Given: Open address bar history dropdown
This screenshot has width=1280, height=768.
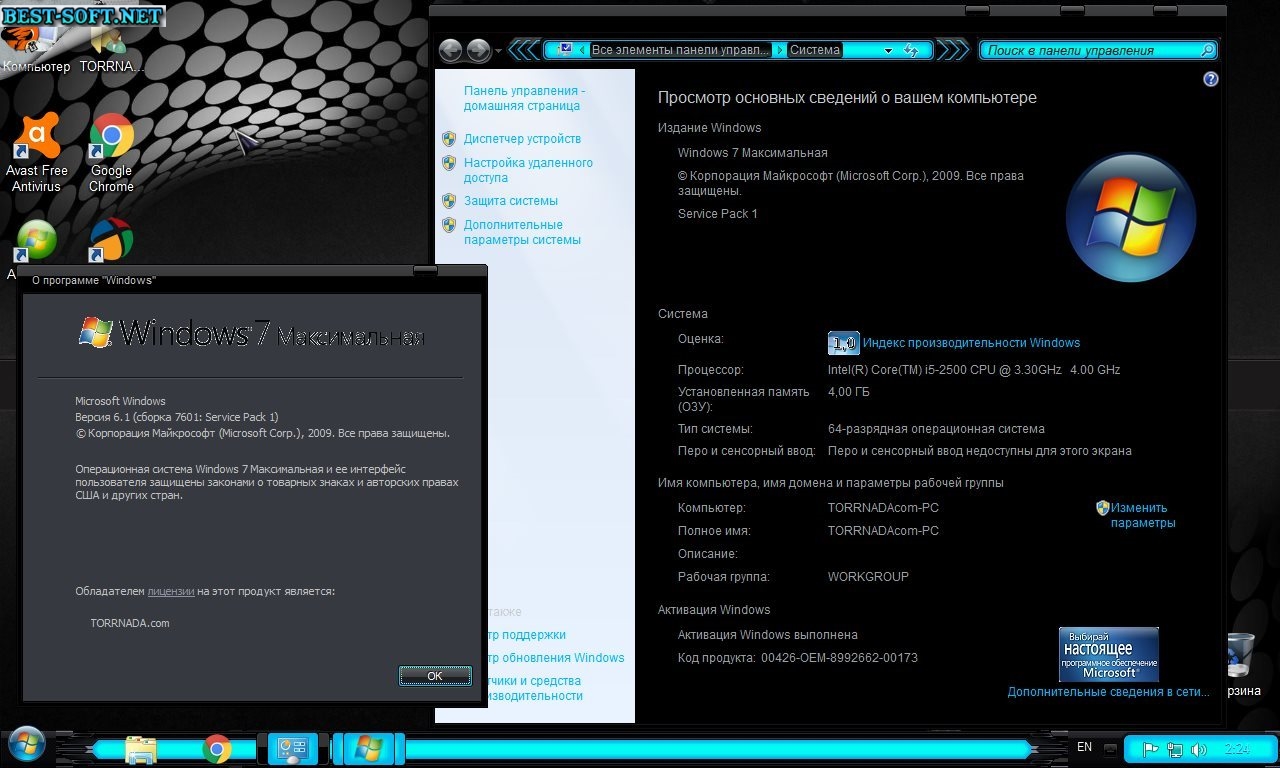Looking at the screenshot, I should [x=888, y=50].
